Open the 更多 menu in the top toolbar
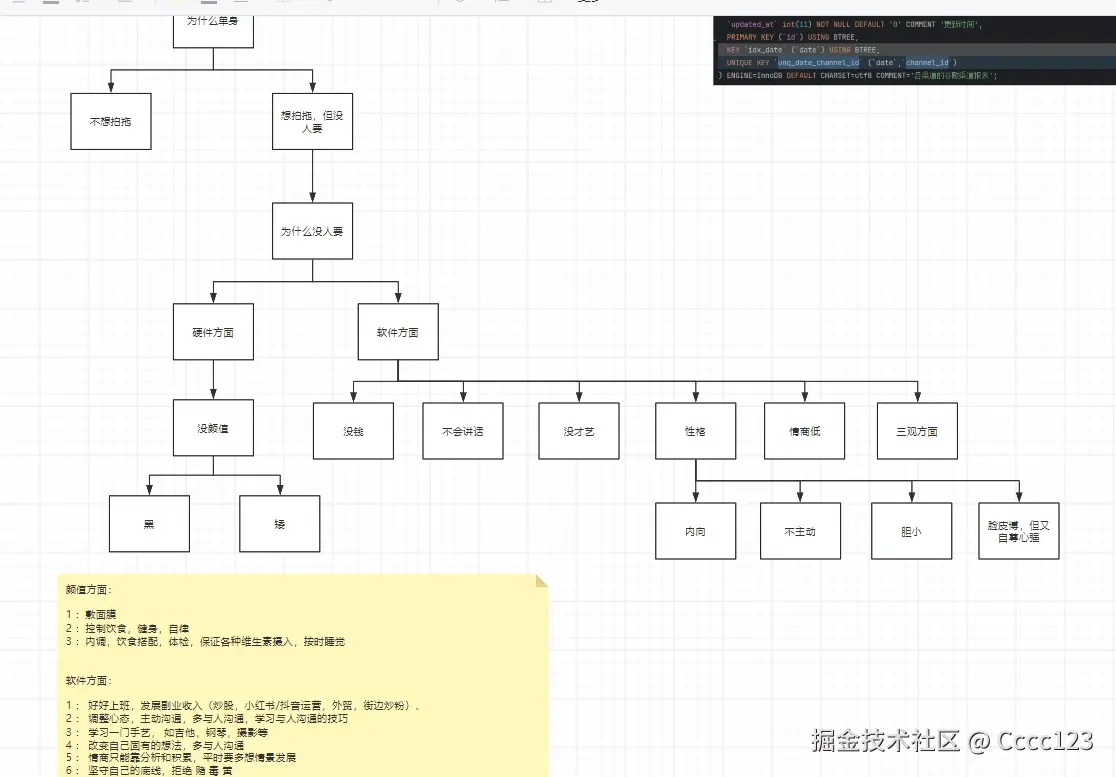 point(588,4)
